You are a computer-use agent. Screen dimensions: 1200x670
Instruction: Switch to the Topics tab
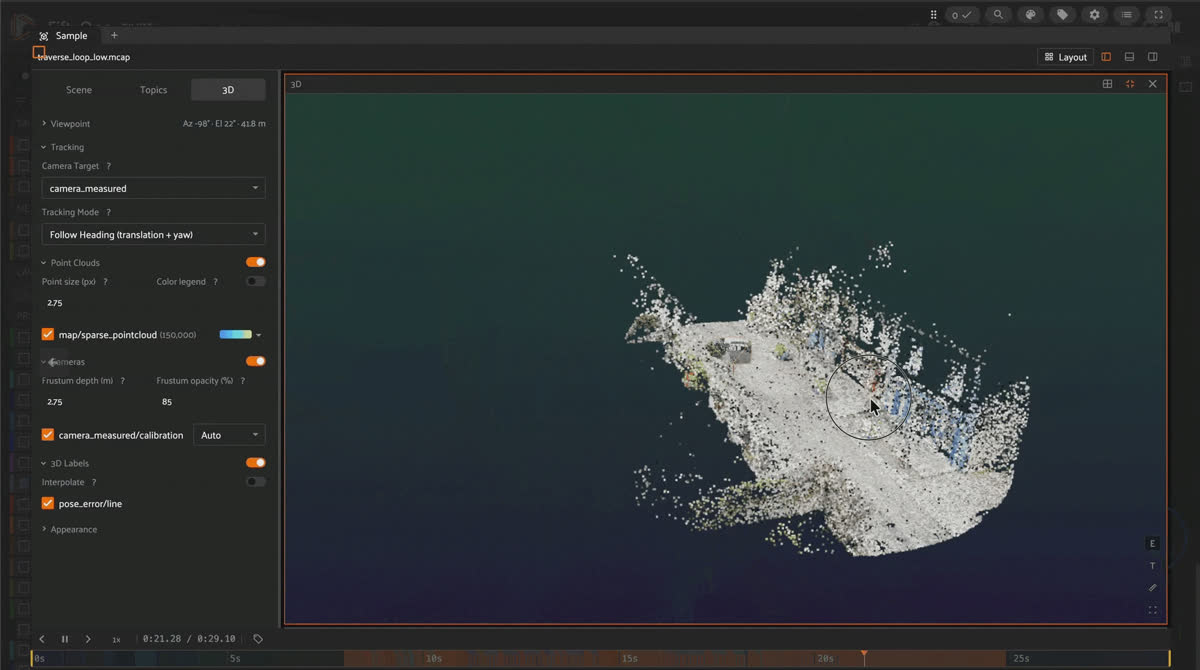point(153,90)
